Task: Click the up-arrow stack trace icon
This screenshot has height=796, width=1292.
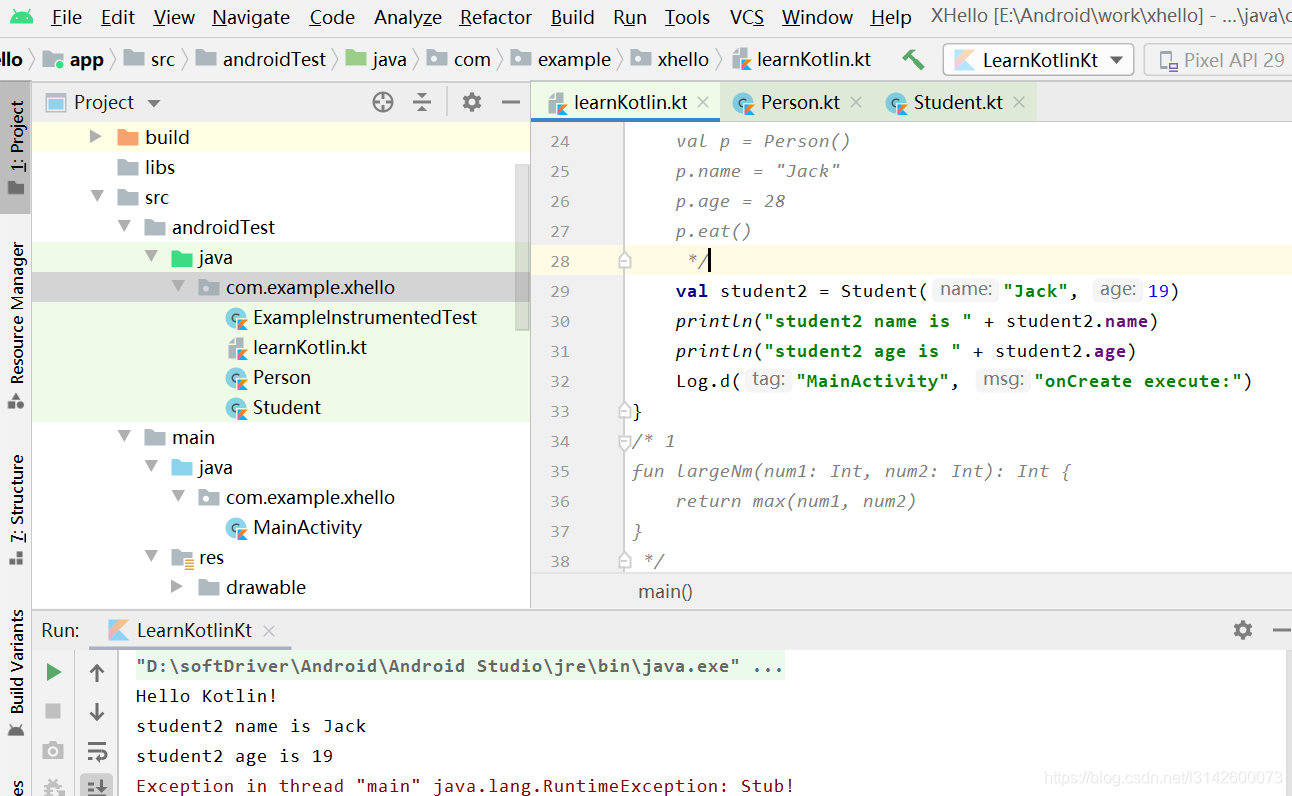Action: (97, 673)
